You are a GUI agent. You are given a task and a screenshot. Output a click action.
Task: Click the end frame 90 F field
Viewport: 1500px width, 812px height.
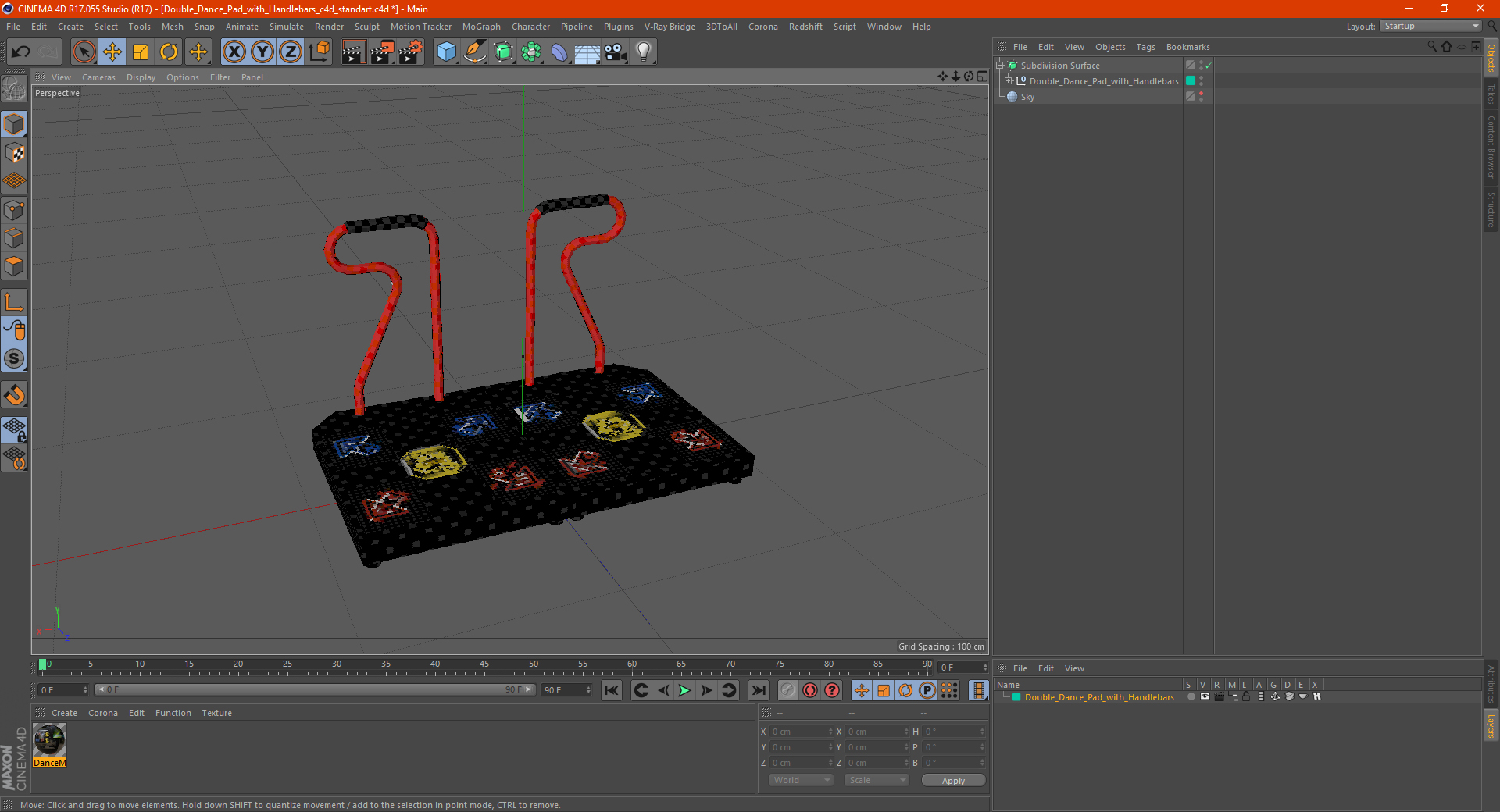point(567,690)
